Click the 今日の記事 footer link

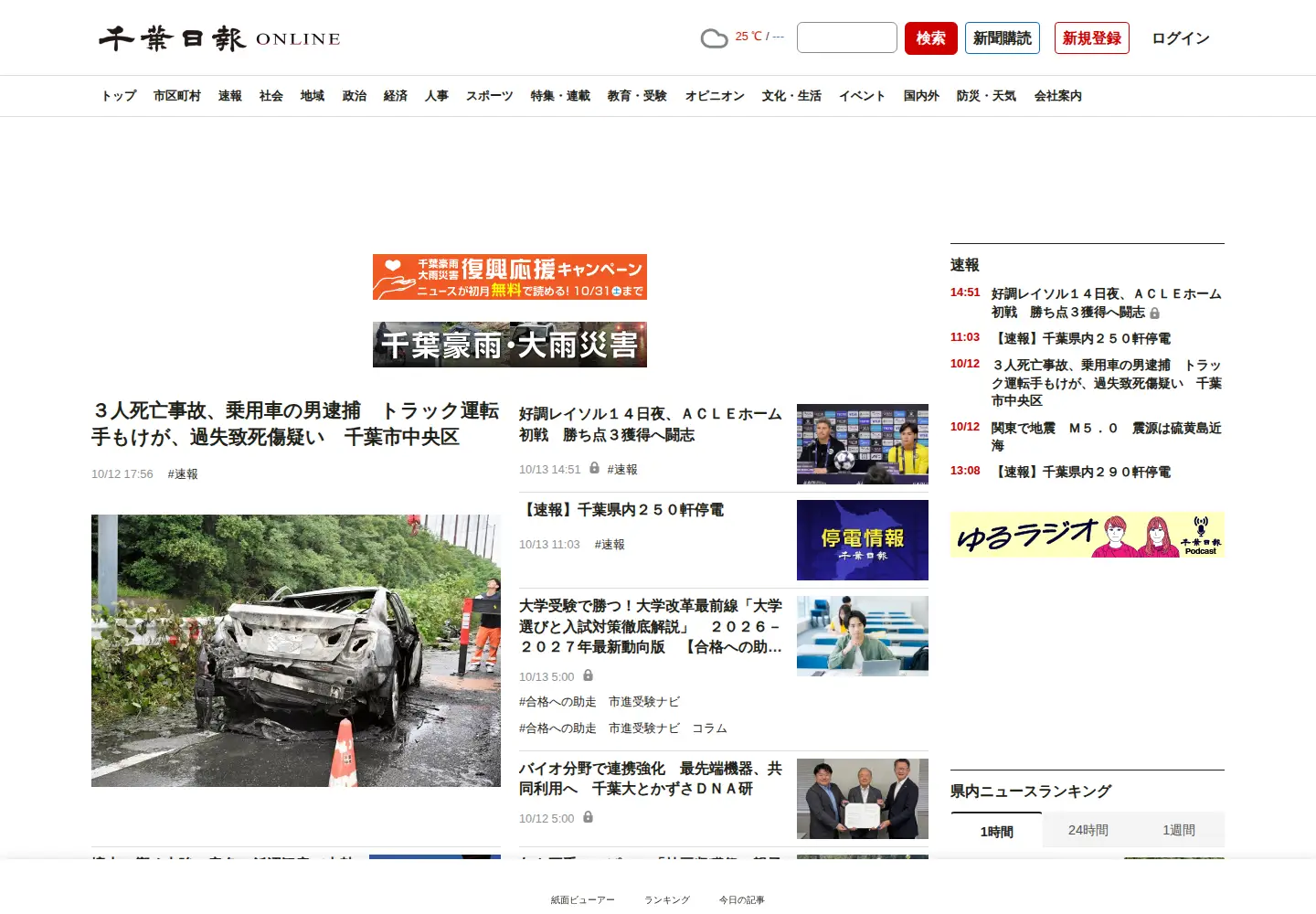coord(742,899)
